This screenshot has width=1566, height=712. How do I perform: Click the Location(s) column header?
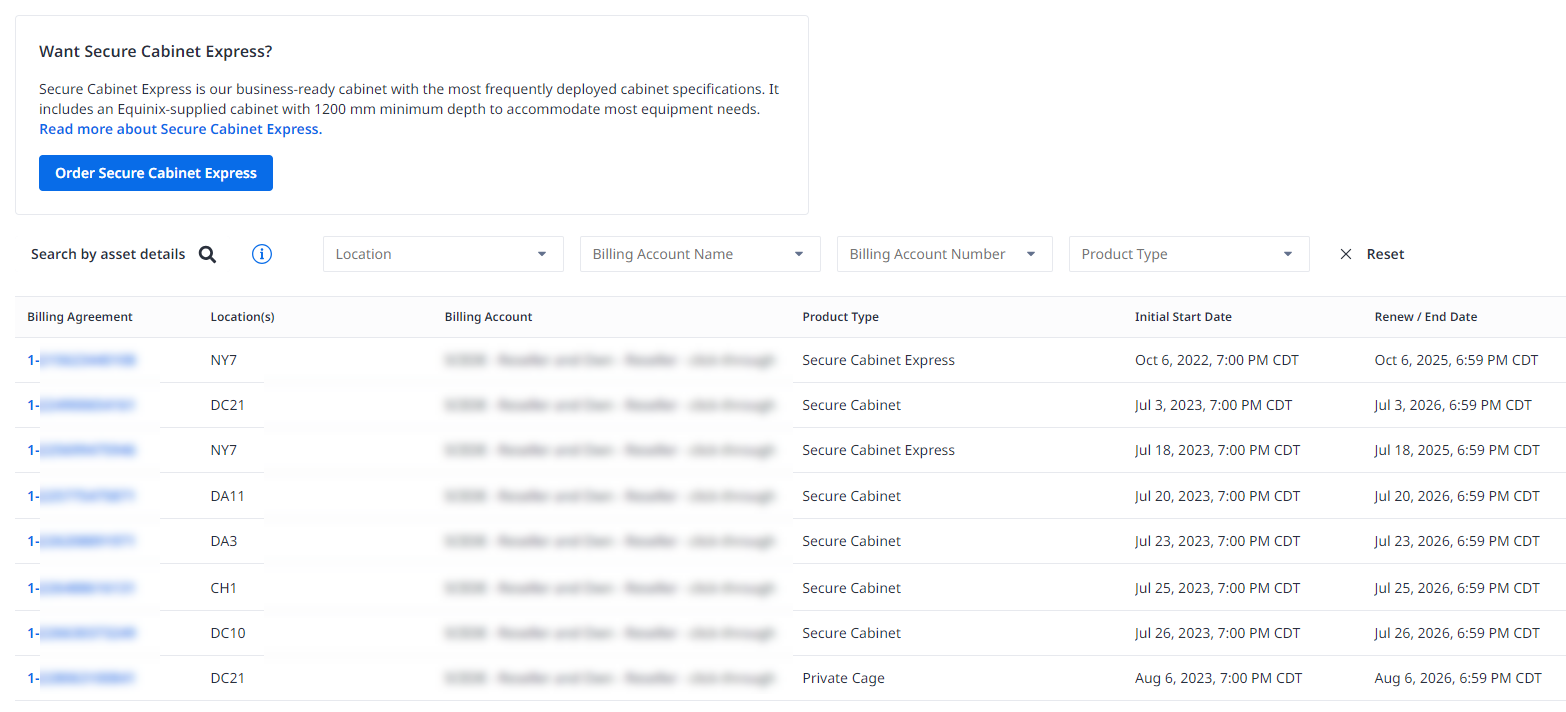[243, 317]
